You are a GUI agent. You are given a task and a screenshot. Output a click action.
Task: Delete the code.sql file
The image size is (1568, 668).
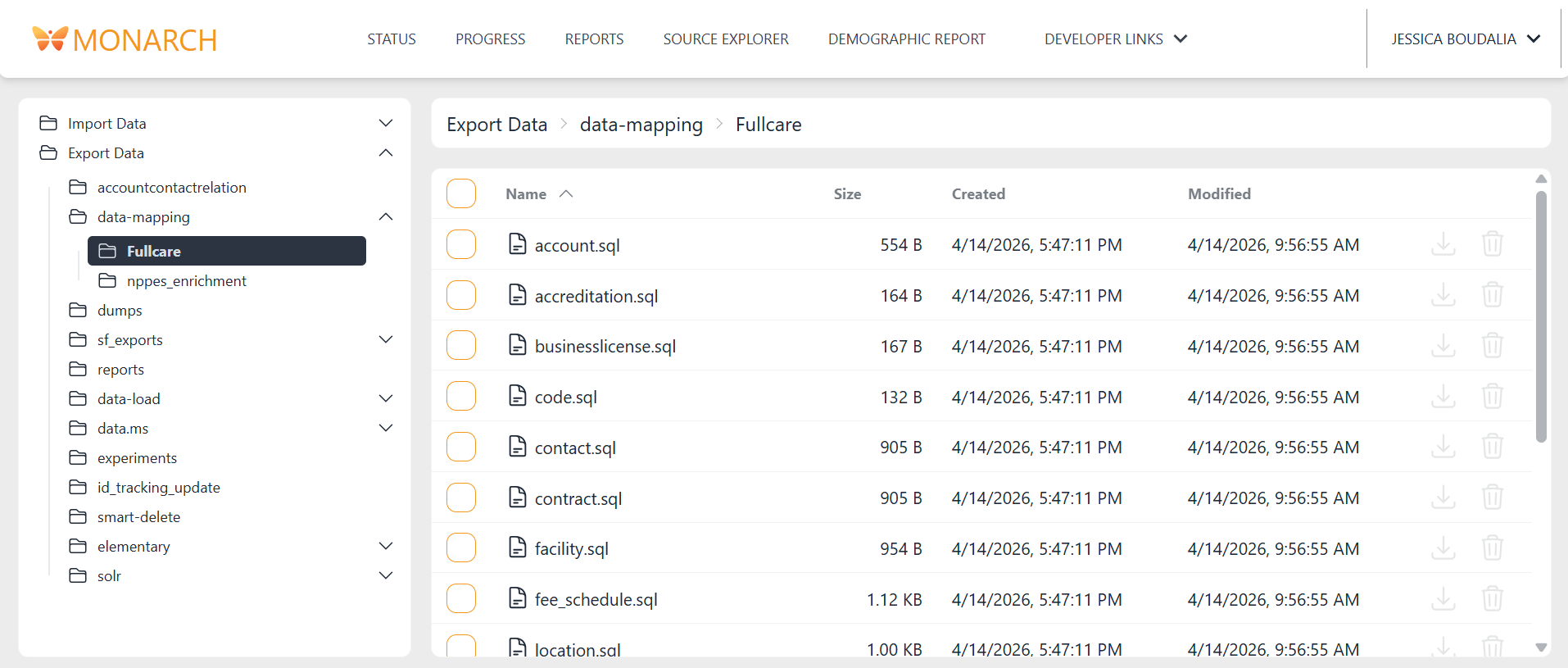pos(1492,397)
